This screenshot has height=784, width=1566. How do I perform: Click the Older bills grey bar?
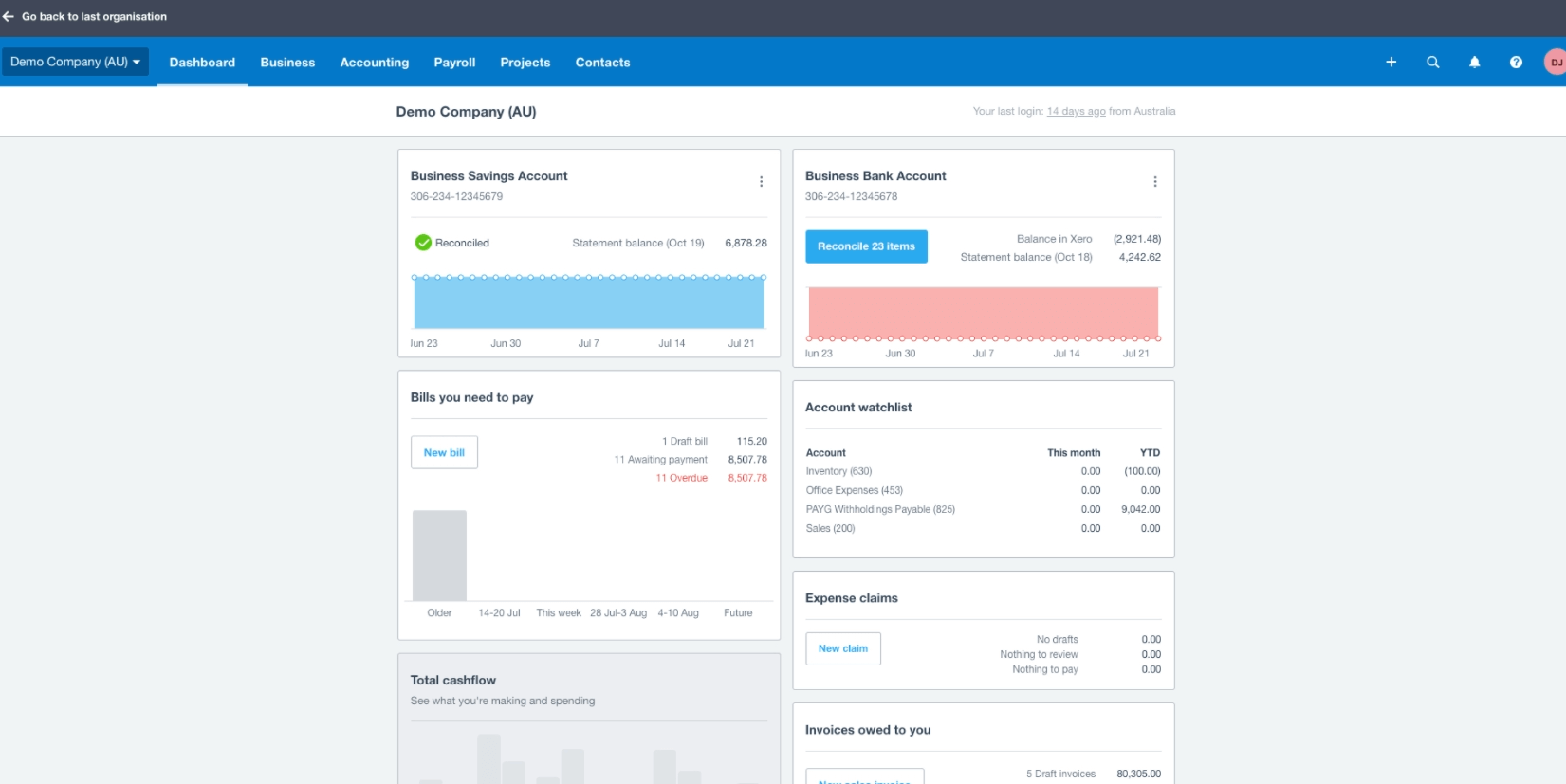pos(439,556)
